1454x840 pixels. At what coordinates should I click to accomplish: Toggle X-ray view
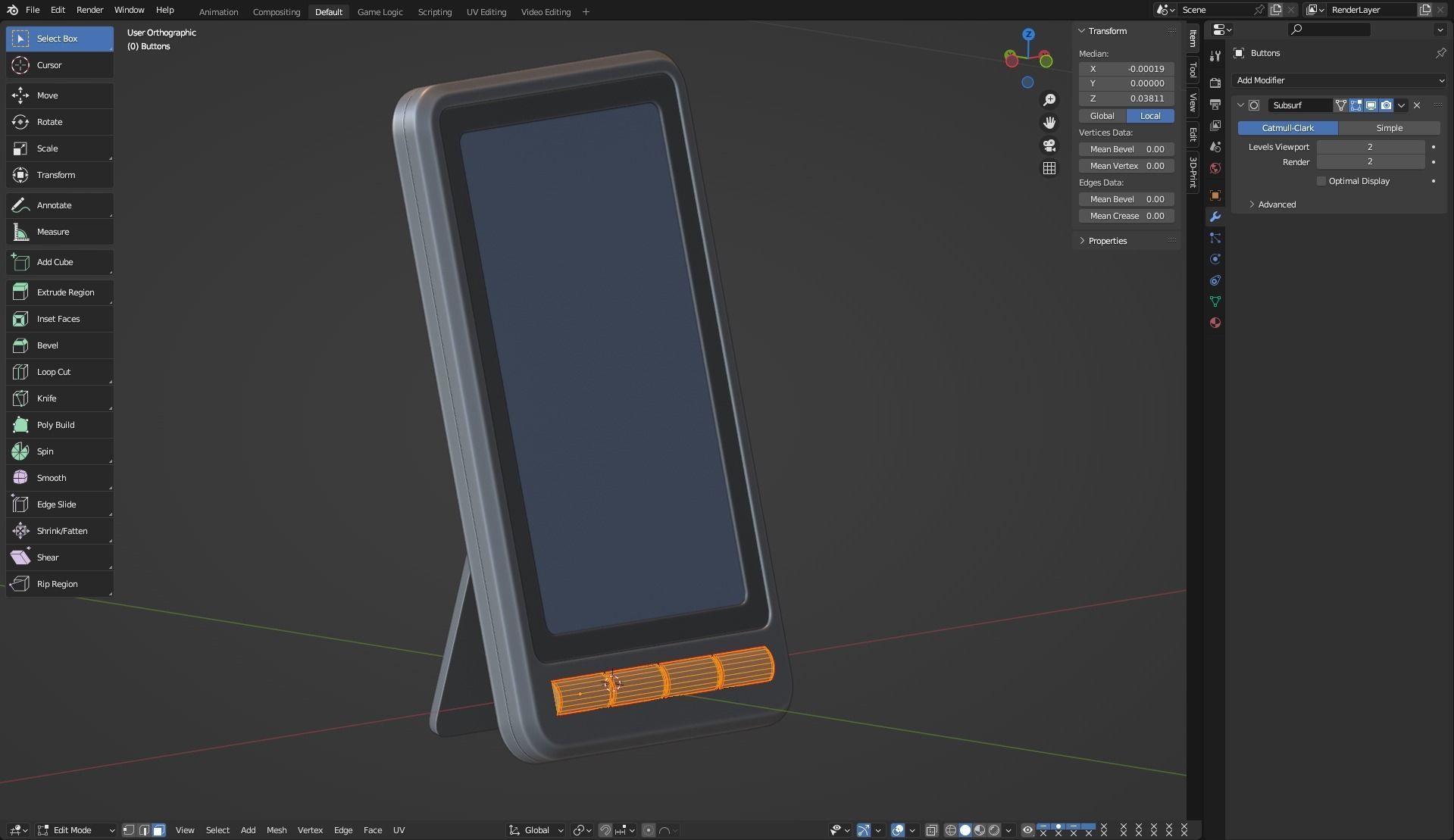pos(931,830)
